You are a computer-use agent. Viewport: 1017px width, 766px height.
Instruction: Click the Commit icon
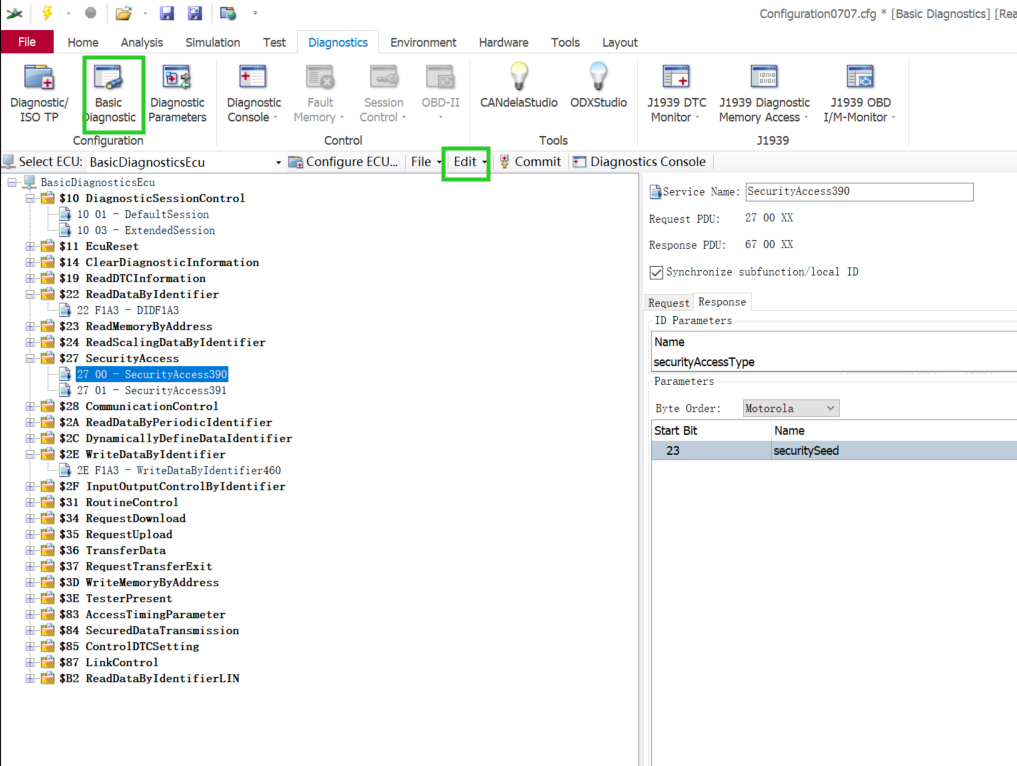[505, 162]
